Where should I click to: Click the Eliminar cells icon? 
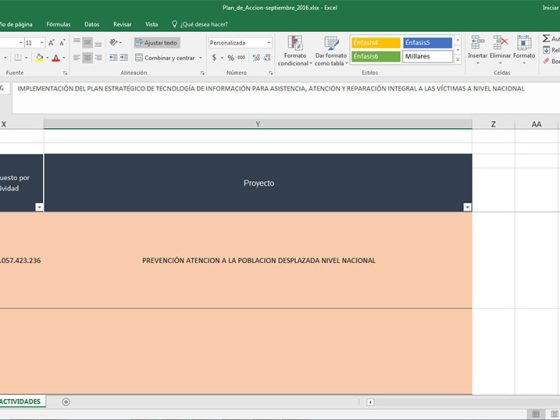[500, 43]
